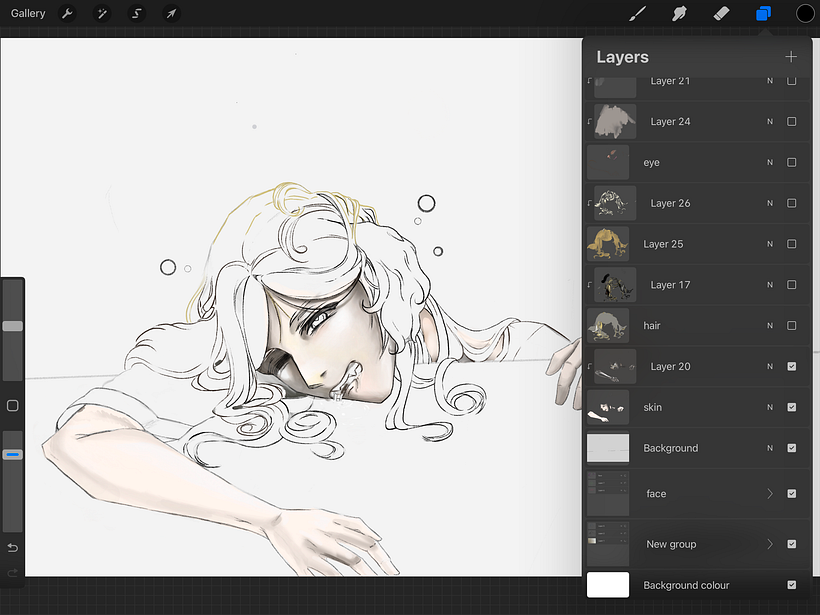The image size is (820, 615).
Task: Add a new layer with plus icon
Action: pos(791,56)
